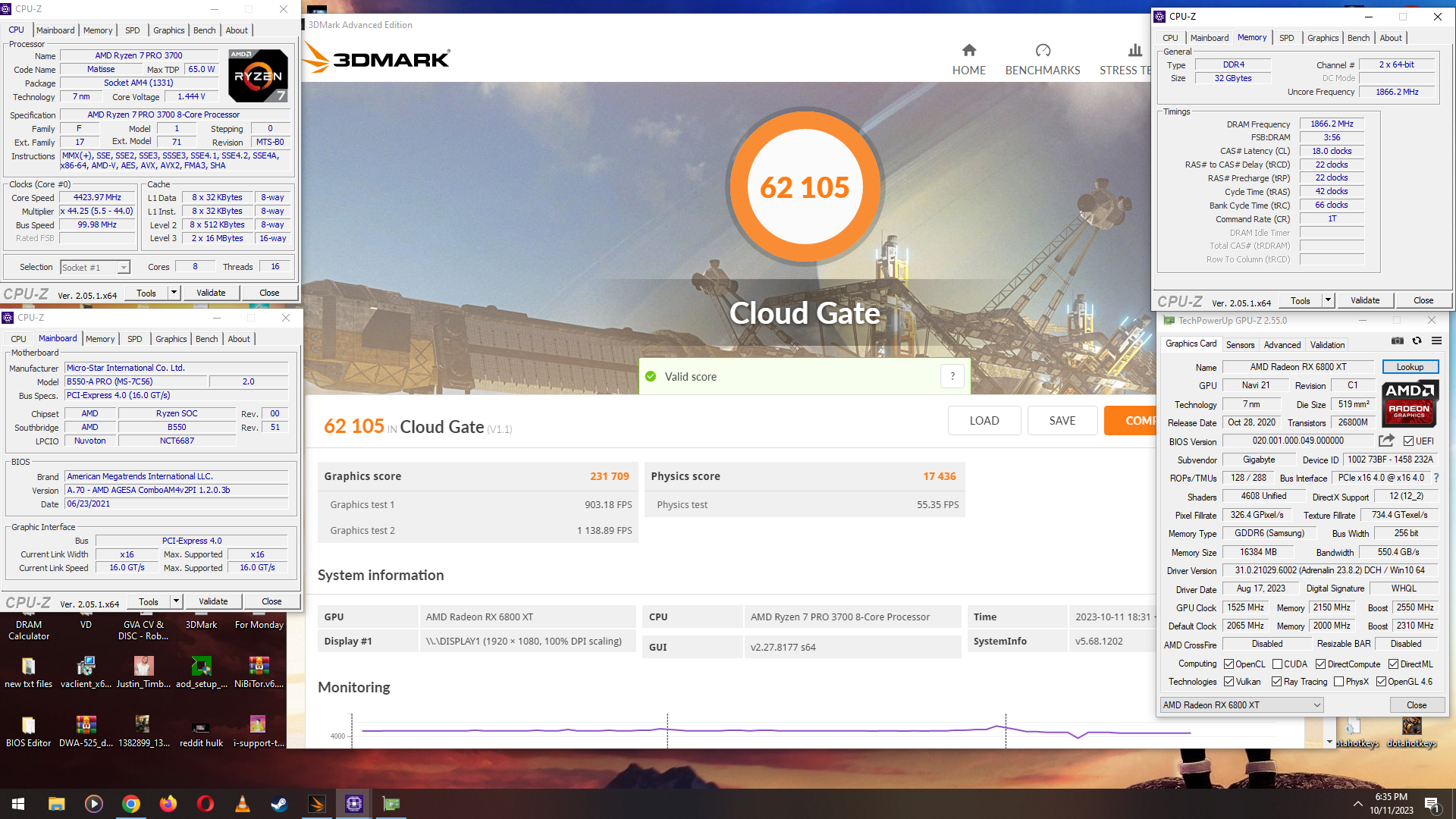Open the Advanced tab in GPU-Z

pos(1282,344)
